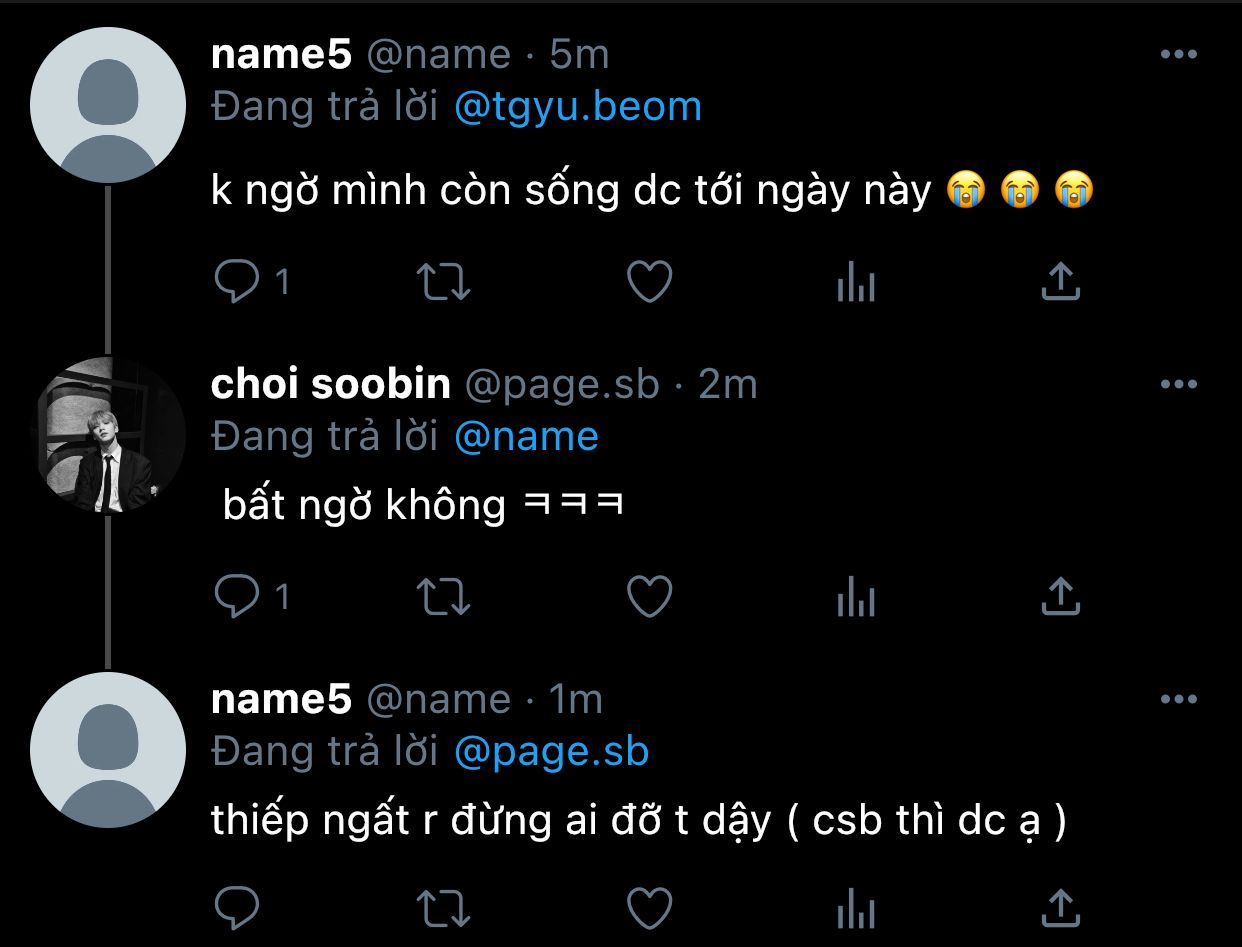Viewport: 1242px width, 947px height.
Task: Open more options menu on choi soobin's tweet
Action: click(x=1178, y=384)
